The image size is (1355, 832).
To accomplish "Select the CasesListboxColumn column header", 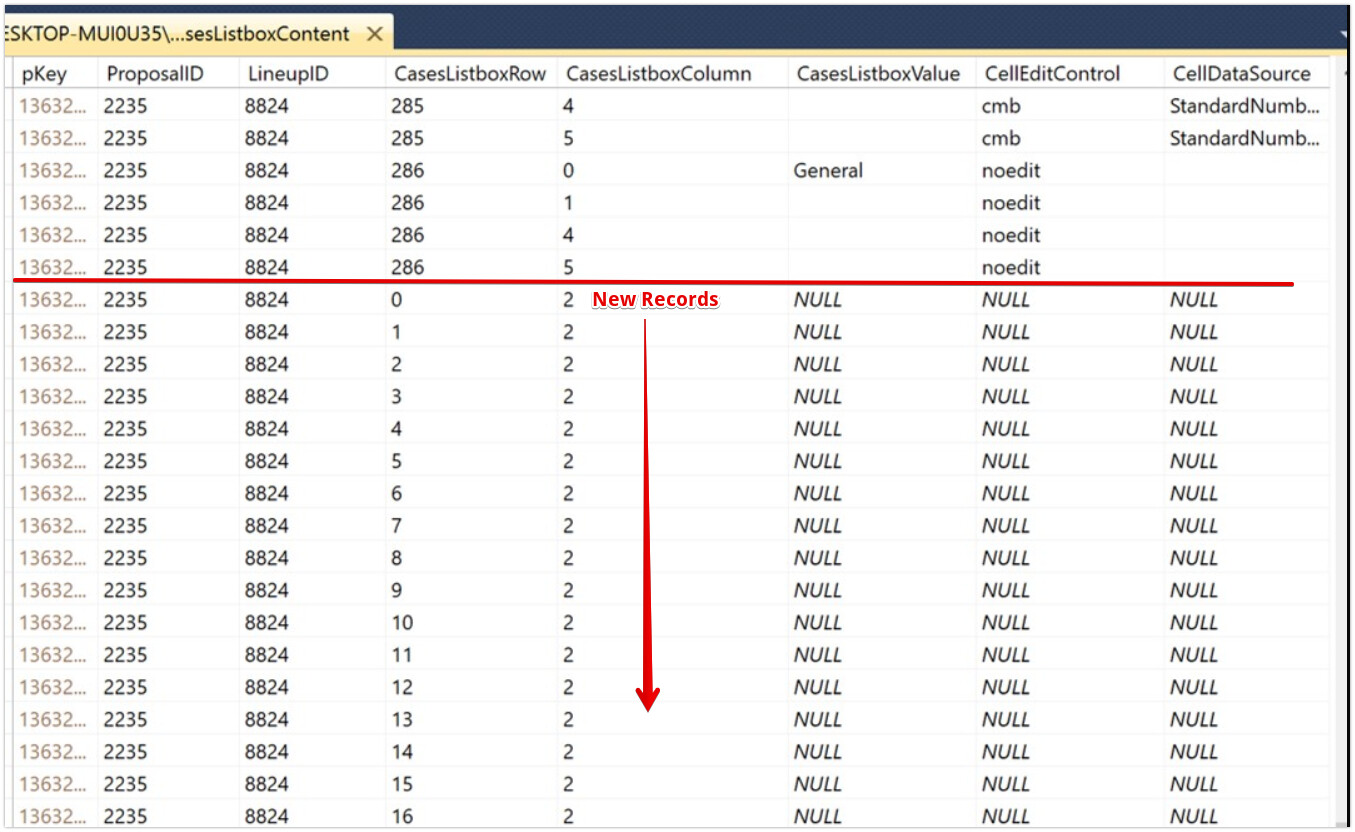I will click(658, 73).
